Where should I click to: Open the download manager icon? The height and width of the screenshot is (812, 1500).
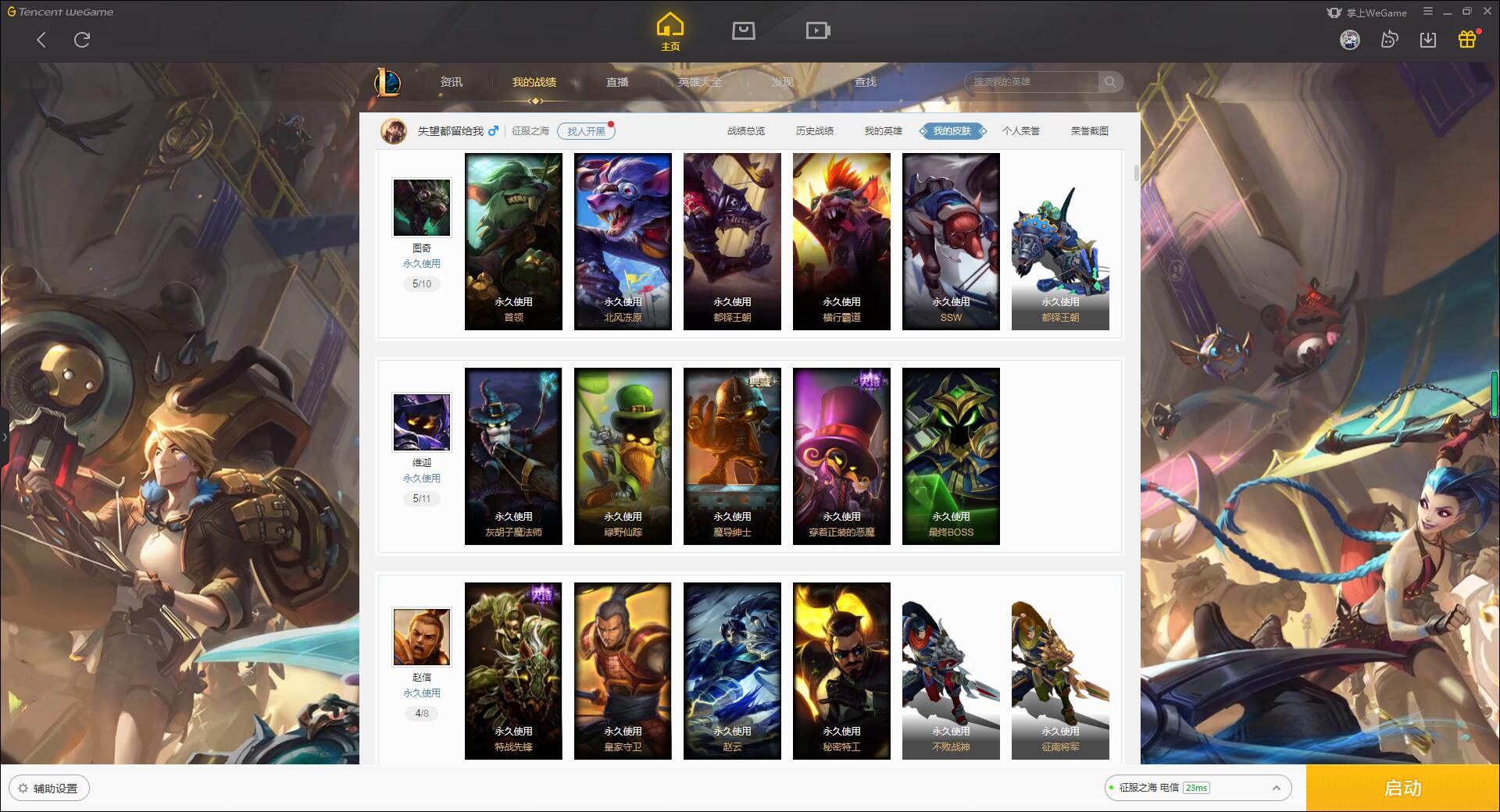tap(1428, 39)
